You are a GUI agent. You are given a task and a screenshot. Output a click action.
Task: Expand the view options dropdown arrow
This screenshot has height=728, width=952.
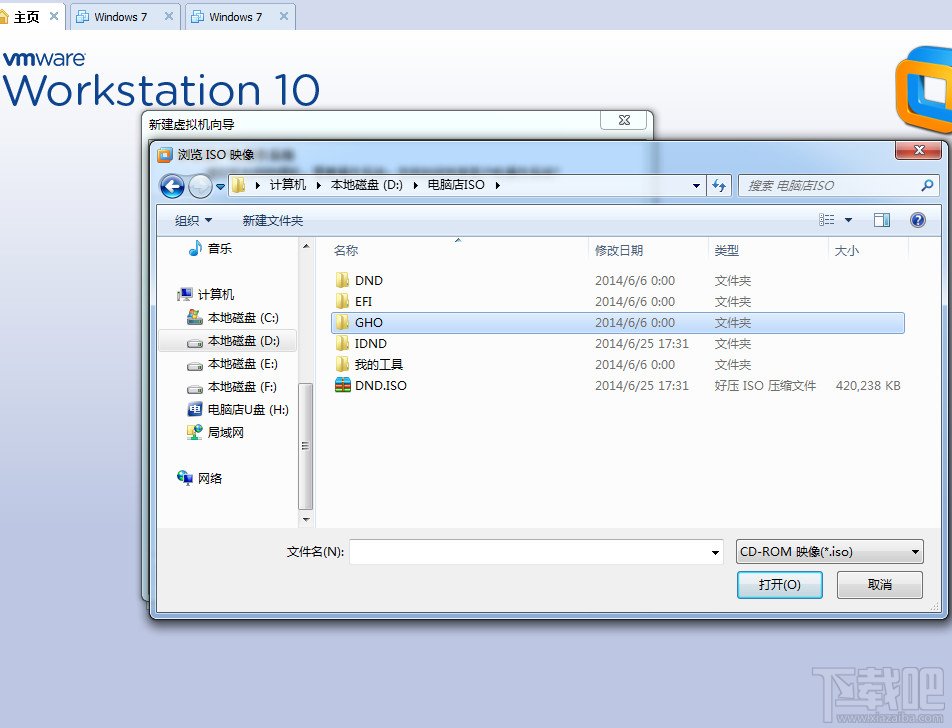coord(848,220)
